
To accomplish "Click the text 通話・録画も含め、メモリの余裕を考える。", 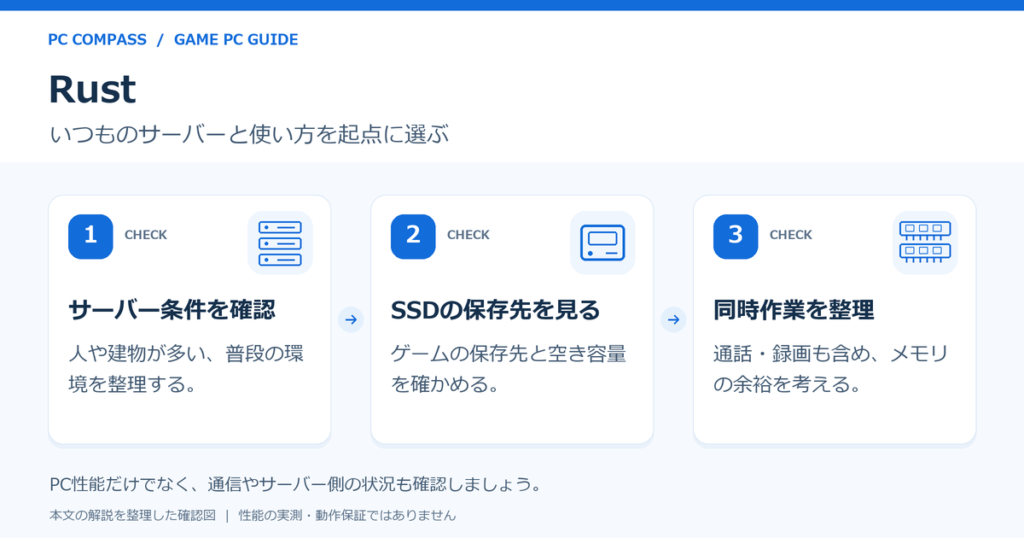I will [831, 369].
